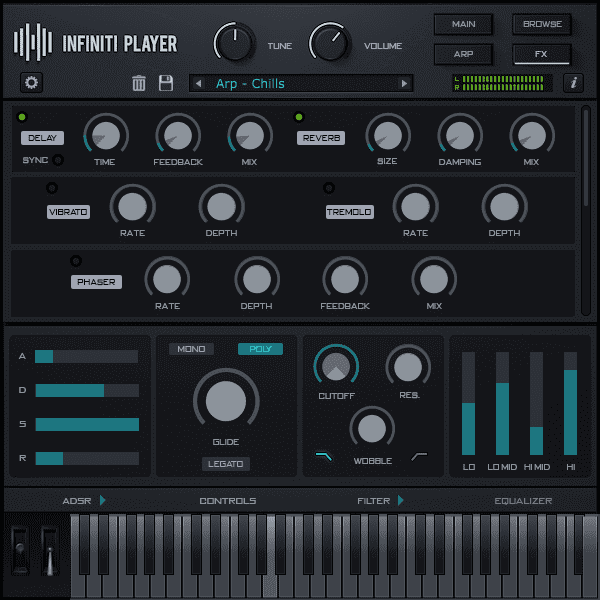Screen dimensions: 600x600
Task: Toggle the Delay power LED
Action: (x=22, y=117)
